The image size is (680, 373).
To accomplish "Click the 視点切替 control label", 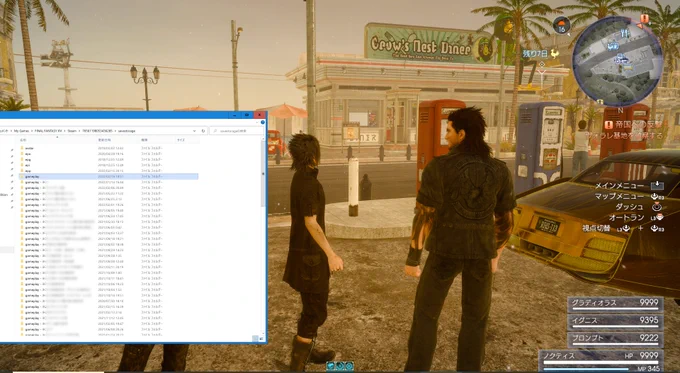I will [596, 228].
